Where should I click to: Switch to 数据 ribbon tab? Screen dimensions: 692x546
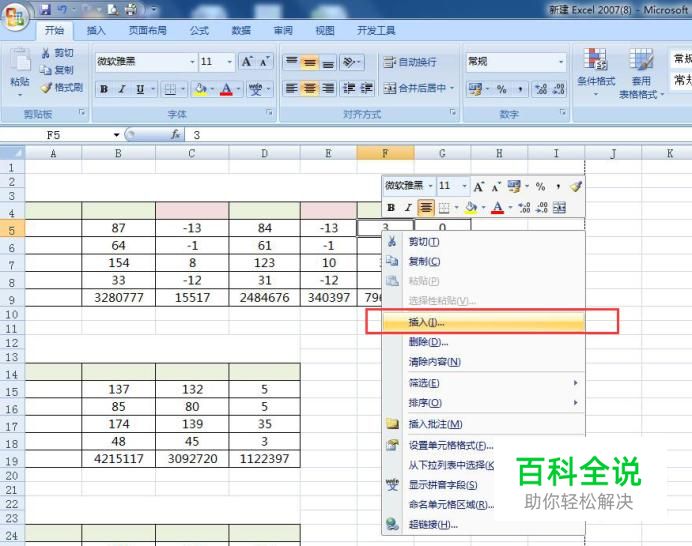point(241,30)
